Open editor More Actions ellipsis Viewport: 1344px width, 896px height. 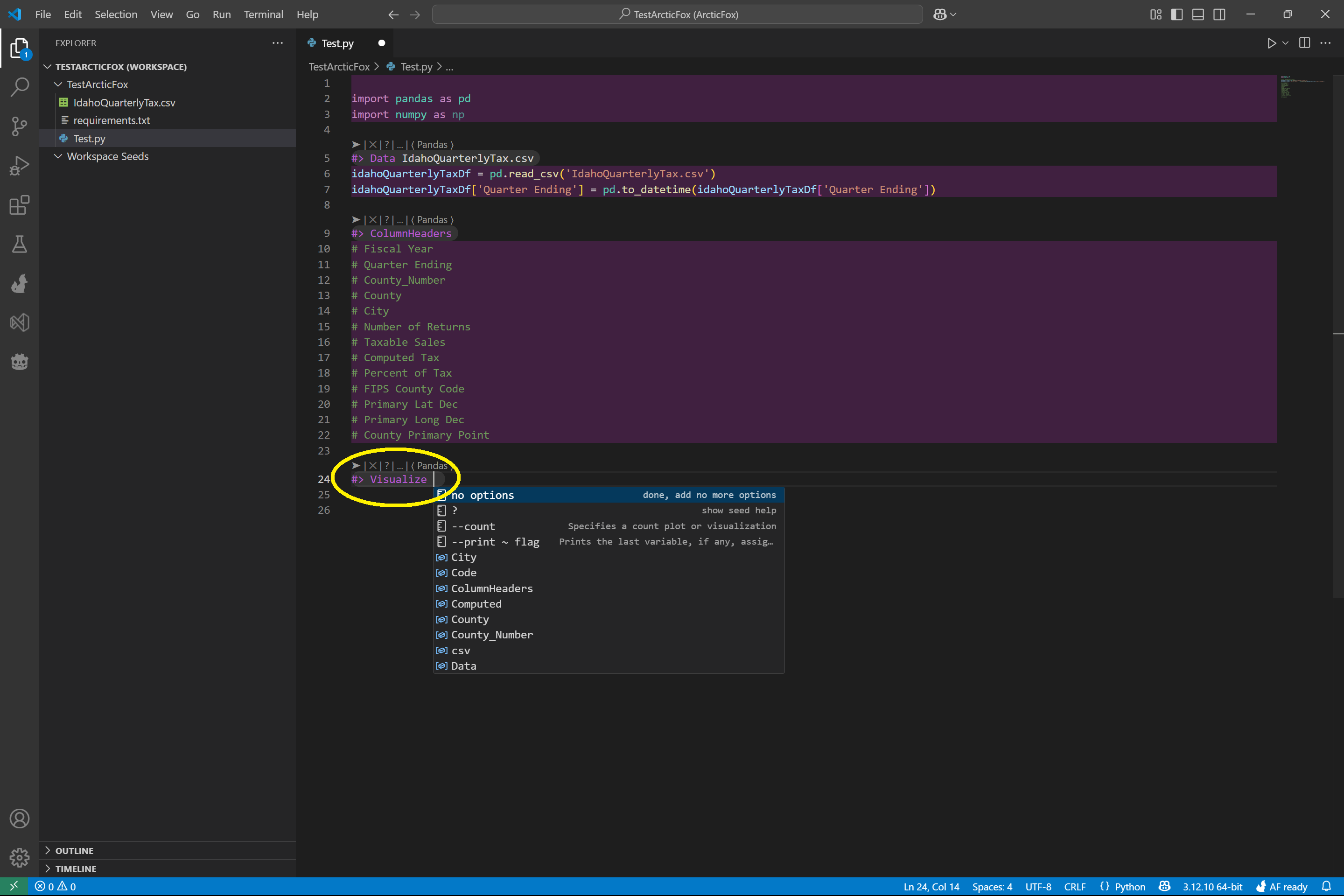pos(1326,43)
